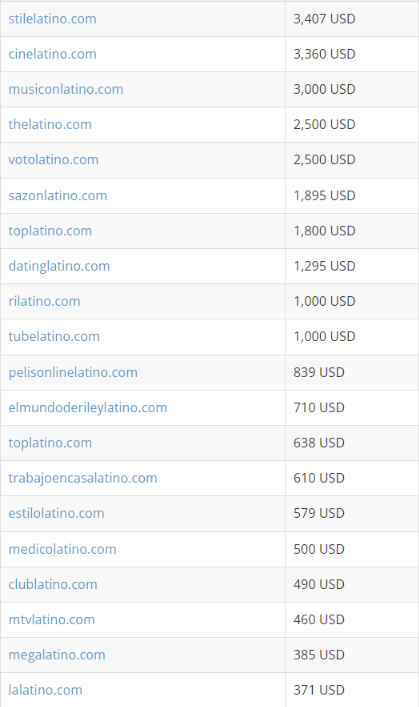Viewport: 419px width, 707px height.
Task: Select the rilatino.com link
Action: [x=44, y=301]
